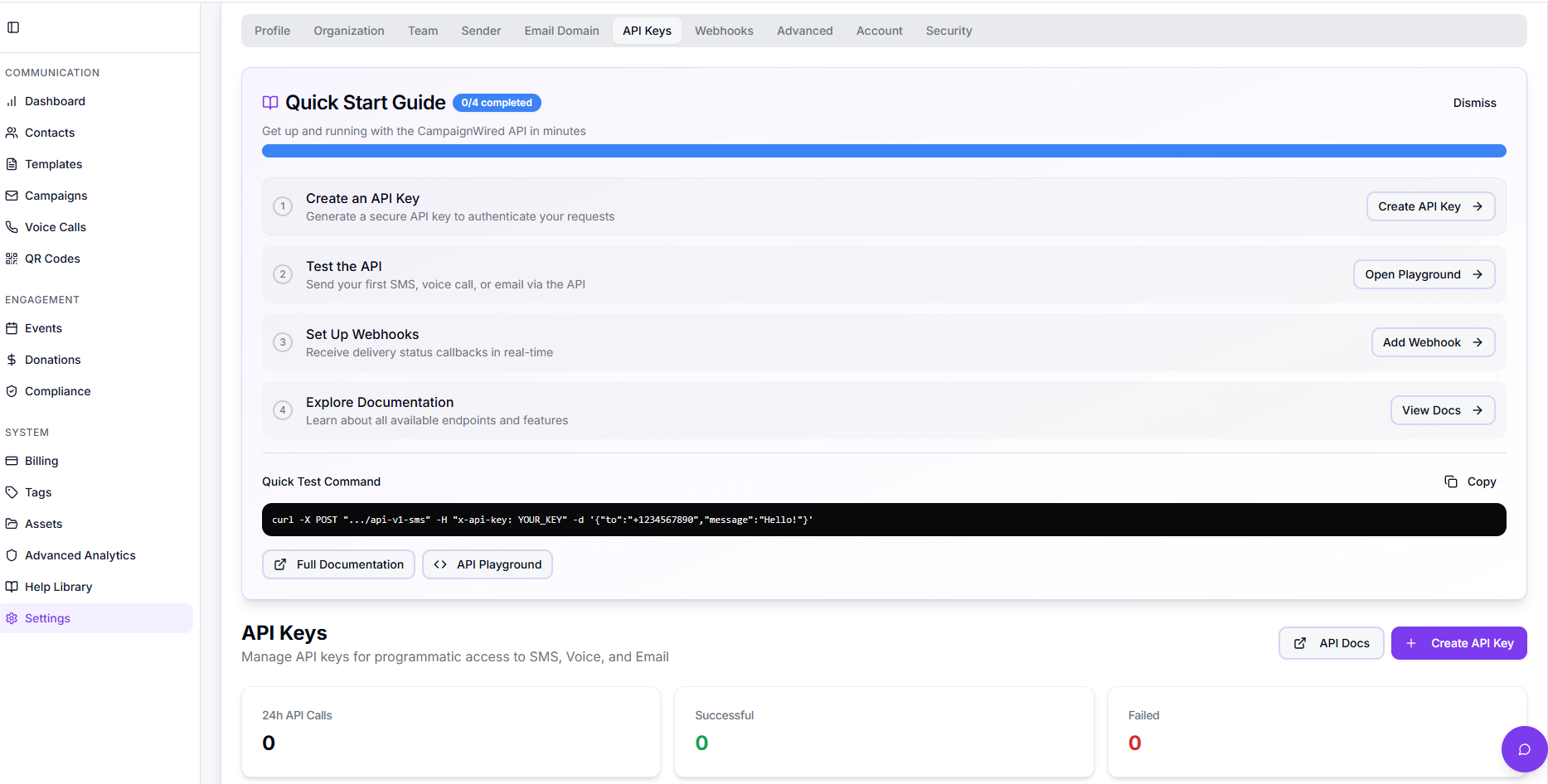1548x784 pixels.
Task: Open the Sender tab
Action: click(481, 31)
